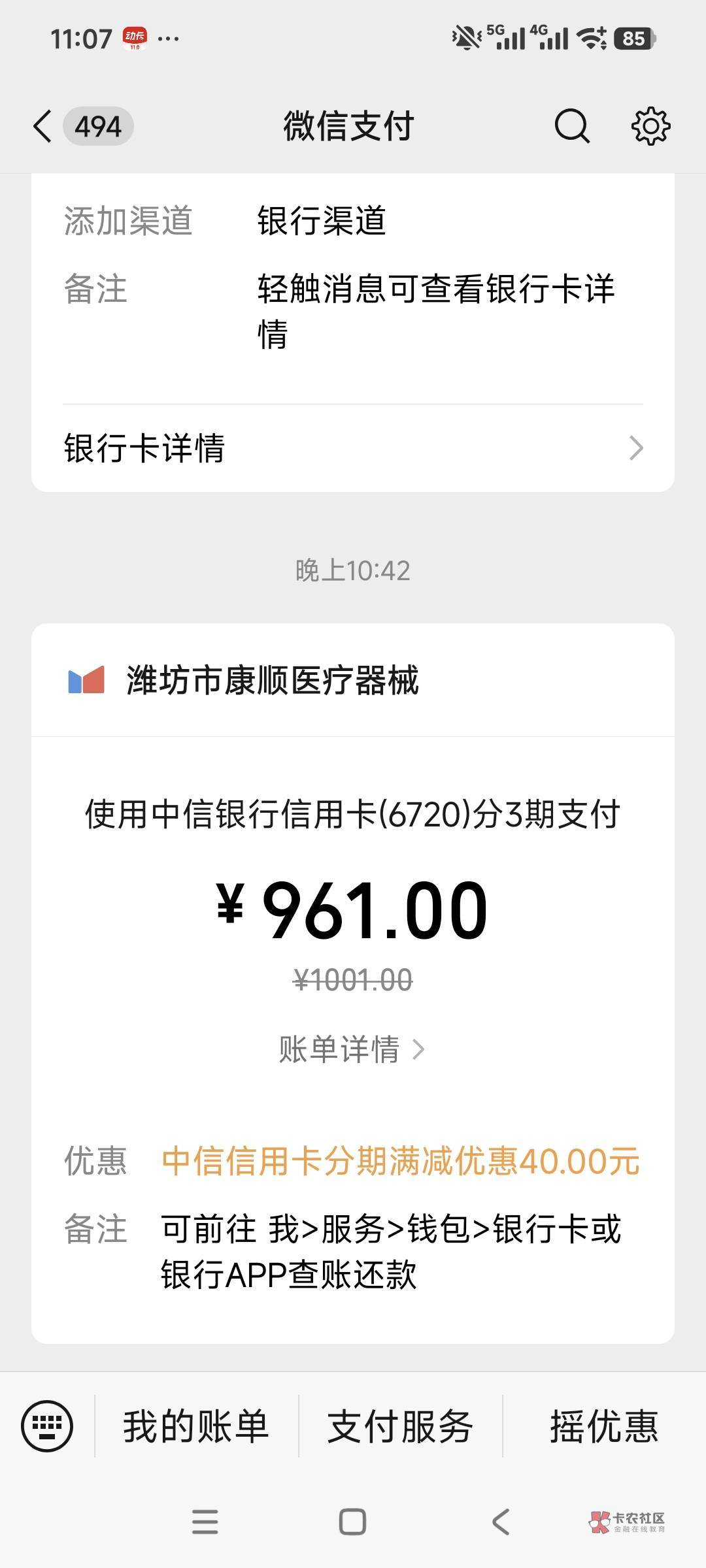Tap the chevron beside 账单详情
706x1568 pixels.
tap(419, 1050)
